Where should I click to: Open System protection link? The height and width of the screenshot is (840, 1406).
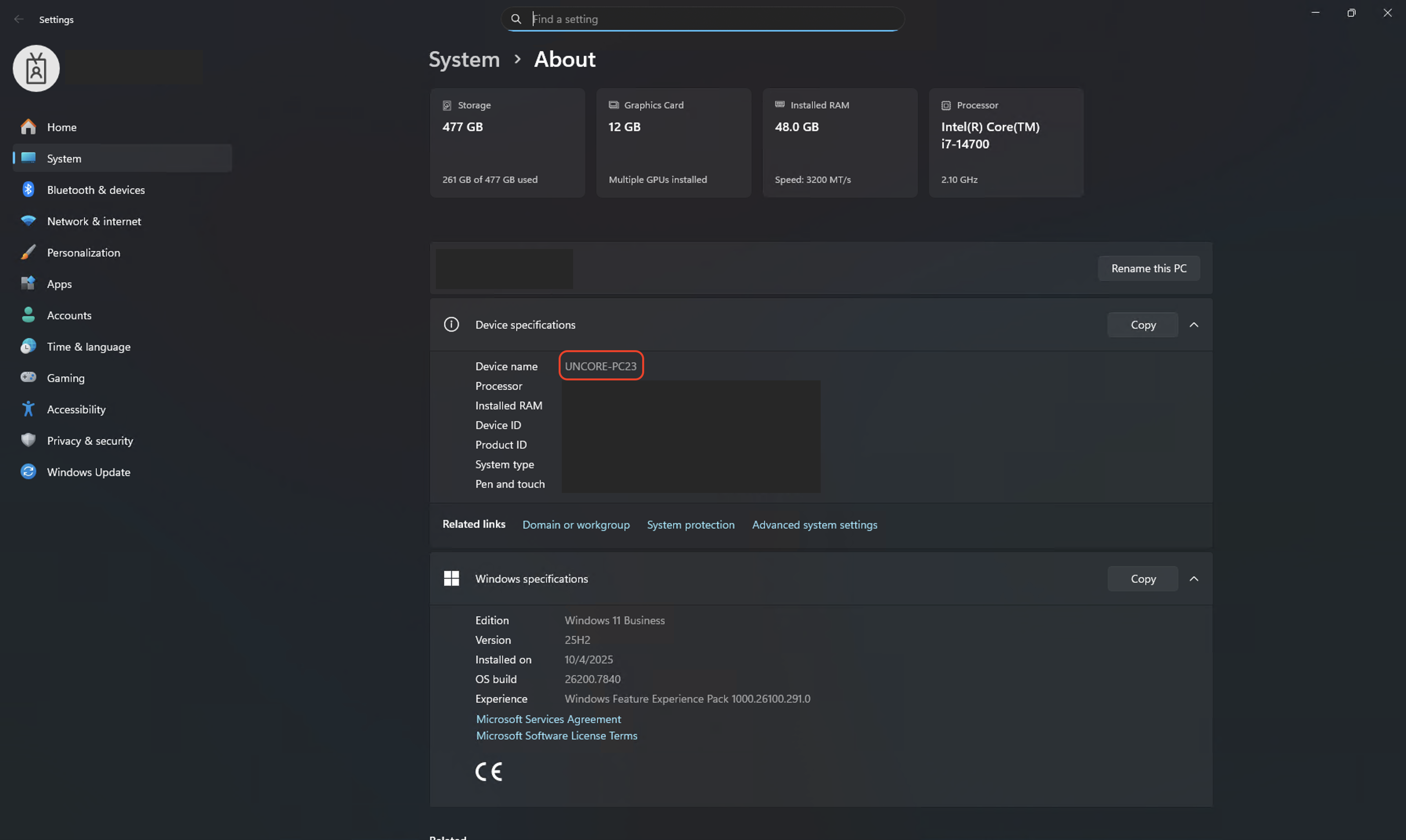click(691, 525)
